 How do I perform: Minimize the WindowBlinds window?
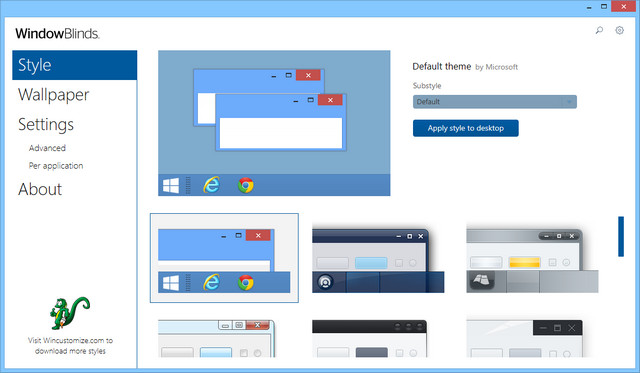[x=589, y=7]
